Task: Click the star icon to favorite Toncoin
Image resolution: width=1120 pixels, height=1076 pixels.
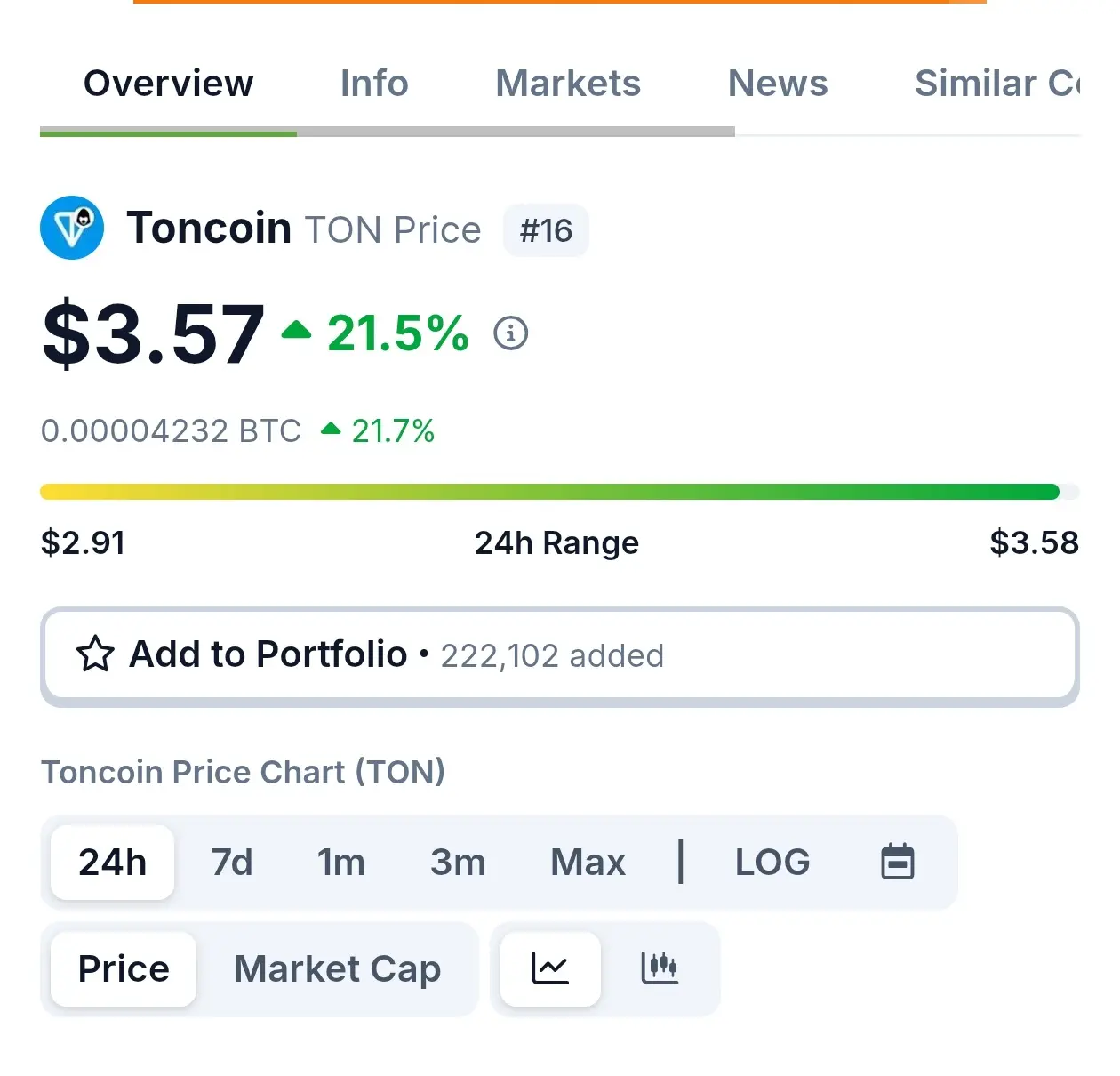Action: 95,654
